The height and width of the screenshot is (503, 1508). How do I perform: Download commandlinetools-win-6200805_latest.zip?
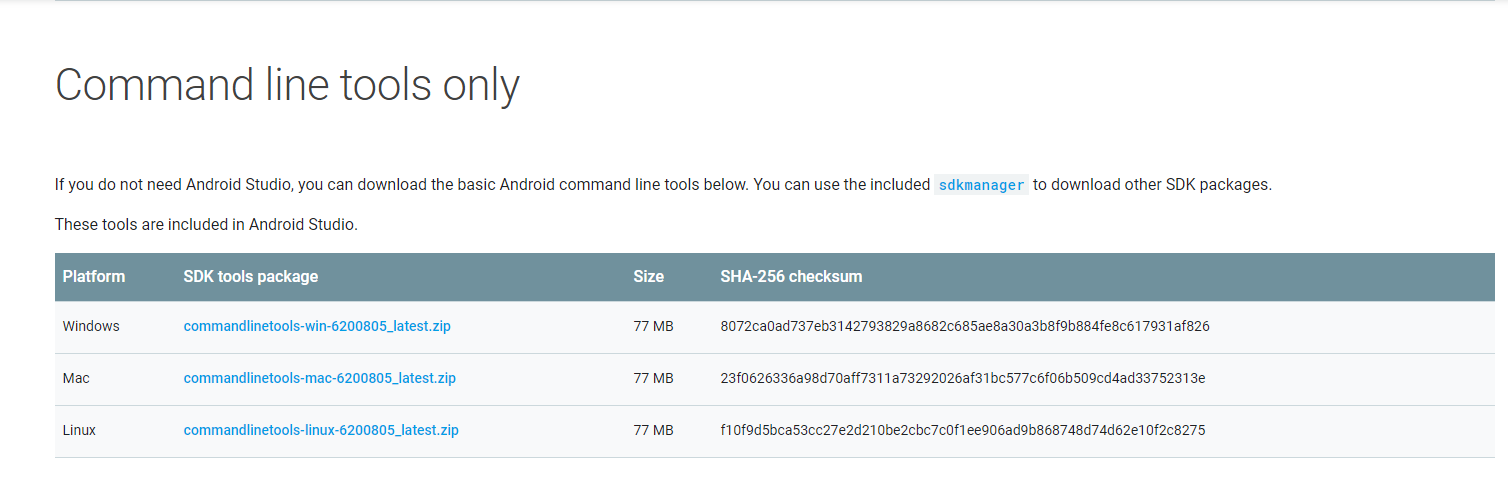(317, 326)
